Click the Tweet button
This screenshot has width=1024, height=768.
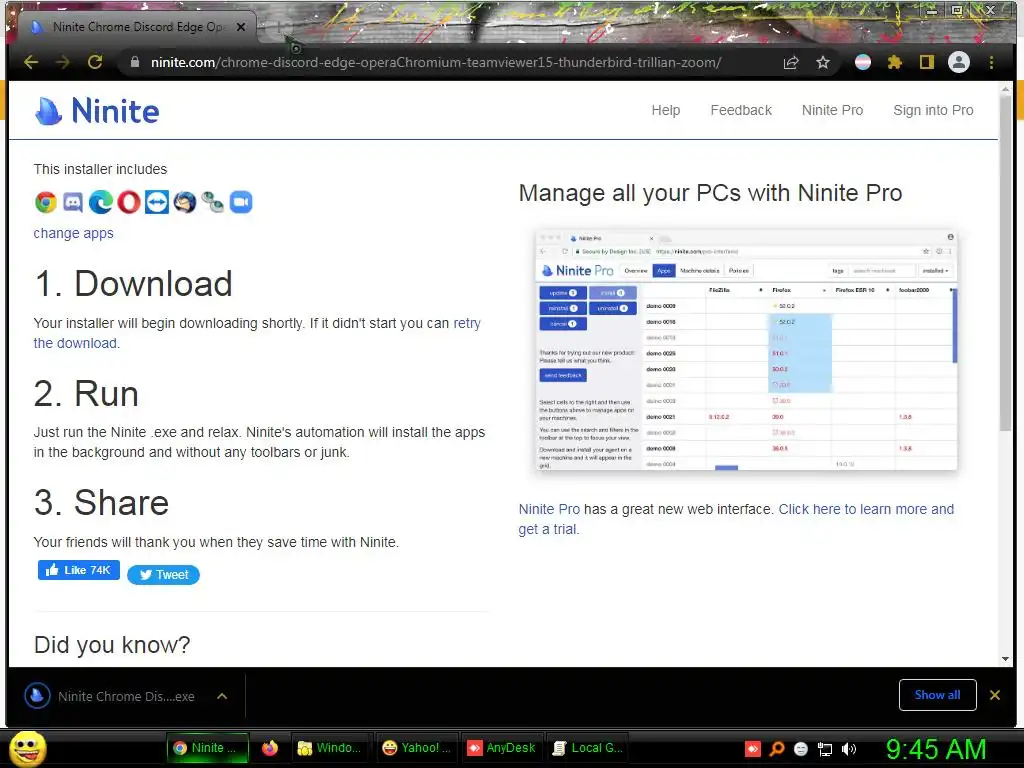[x=163, y=575]
